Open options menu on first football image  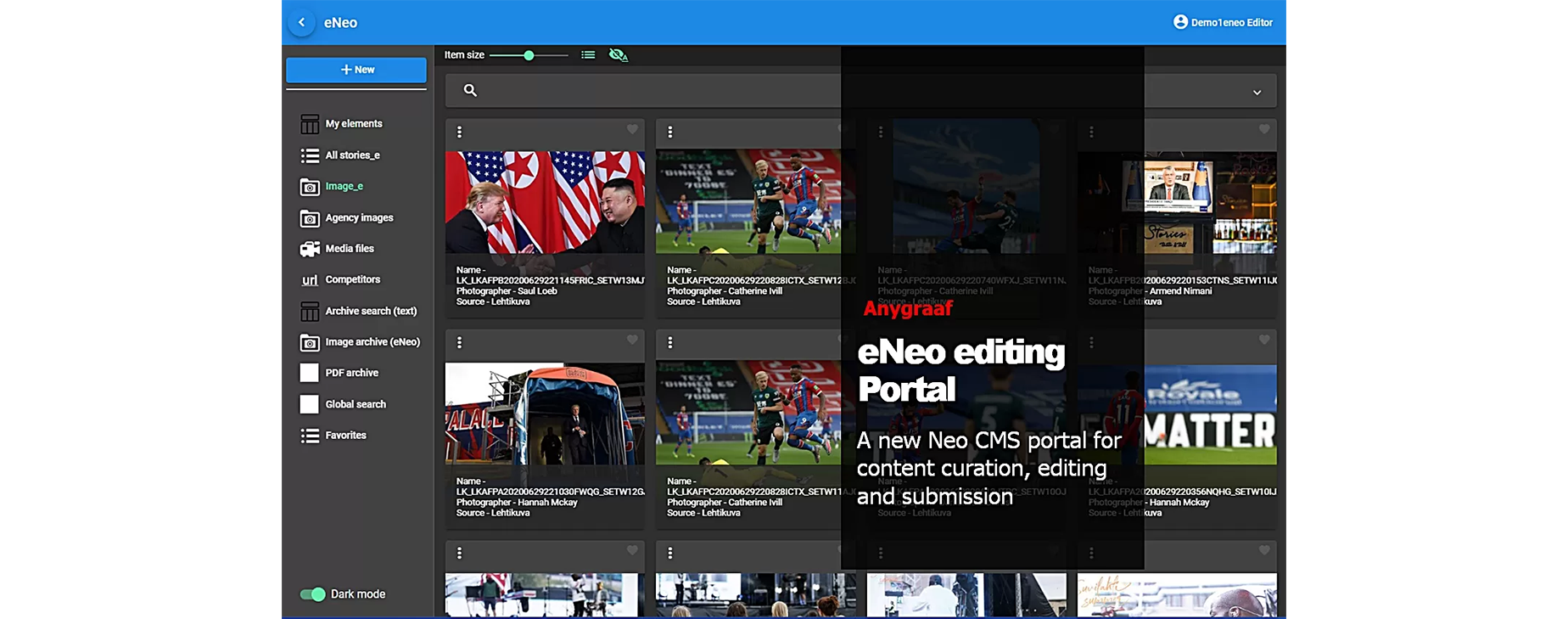[670, 132]
